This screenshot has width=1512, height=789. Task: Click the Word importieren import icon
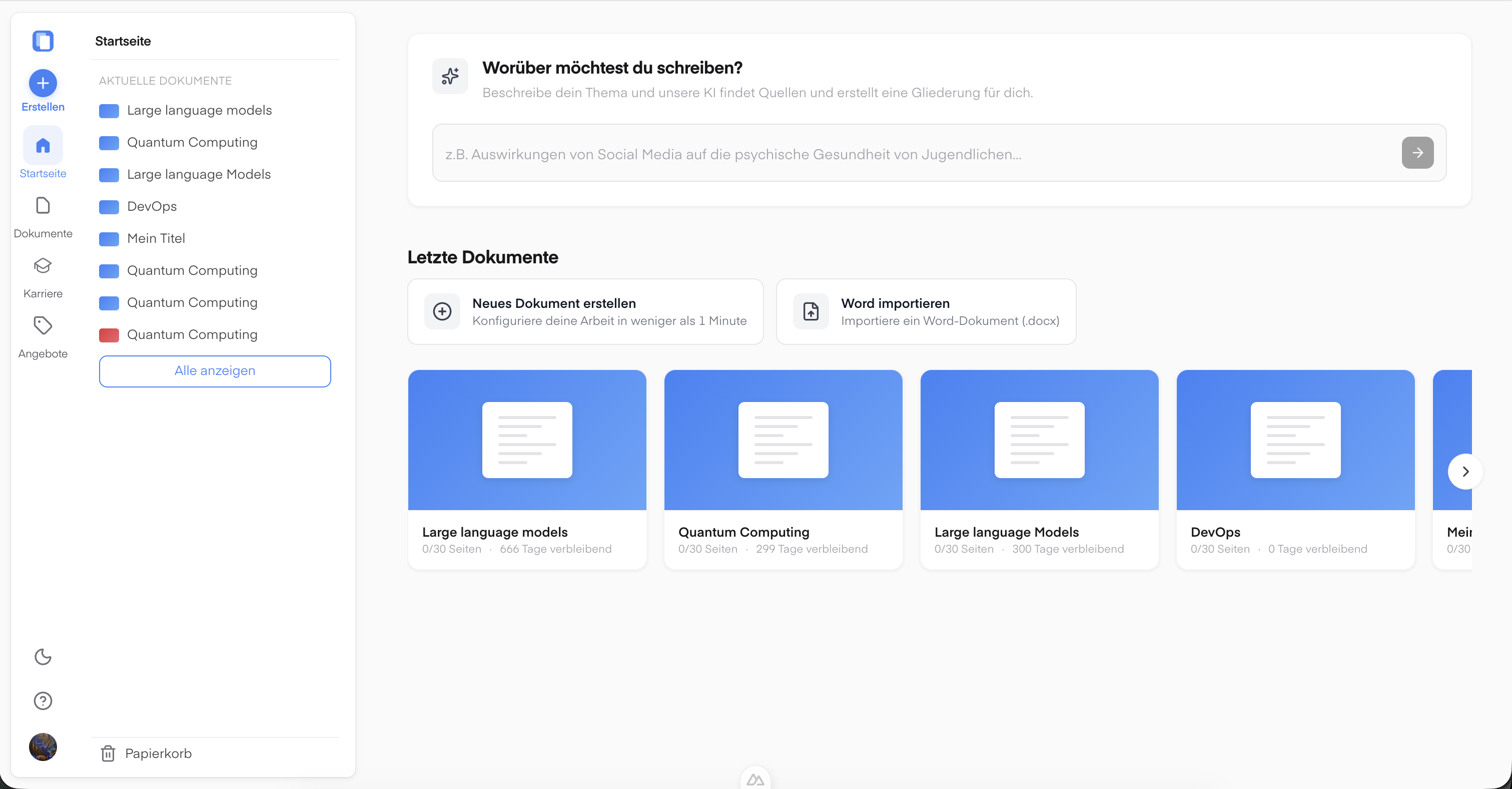pos(811,311)
